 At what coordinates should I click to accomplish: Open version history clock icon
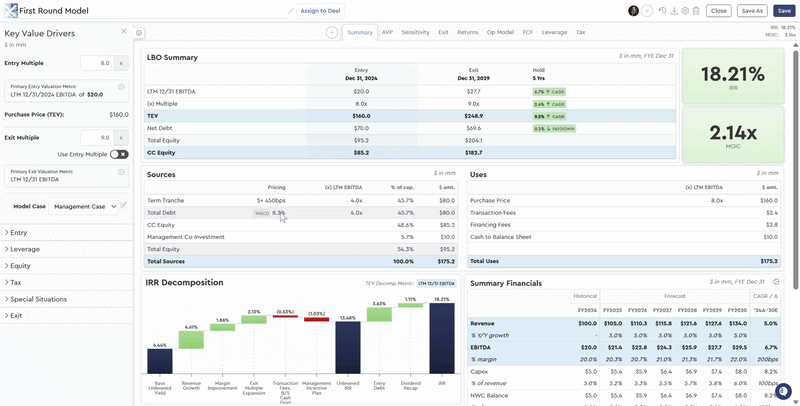point(662,11)
